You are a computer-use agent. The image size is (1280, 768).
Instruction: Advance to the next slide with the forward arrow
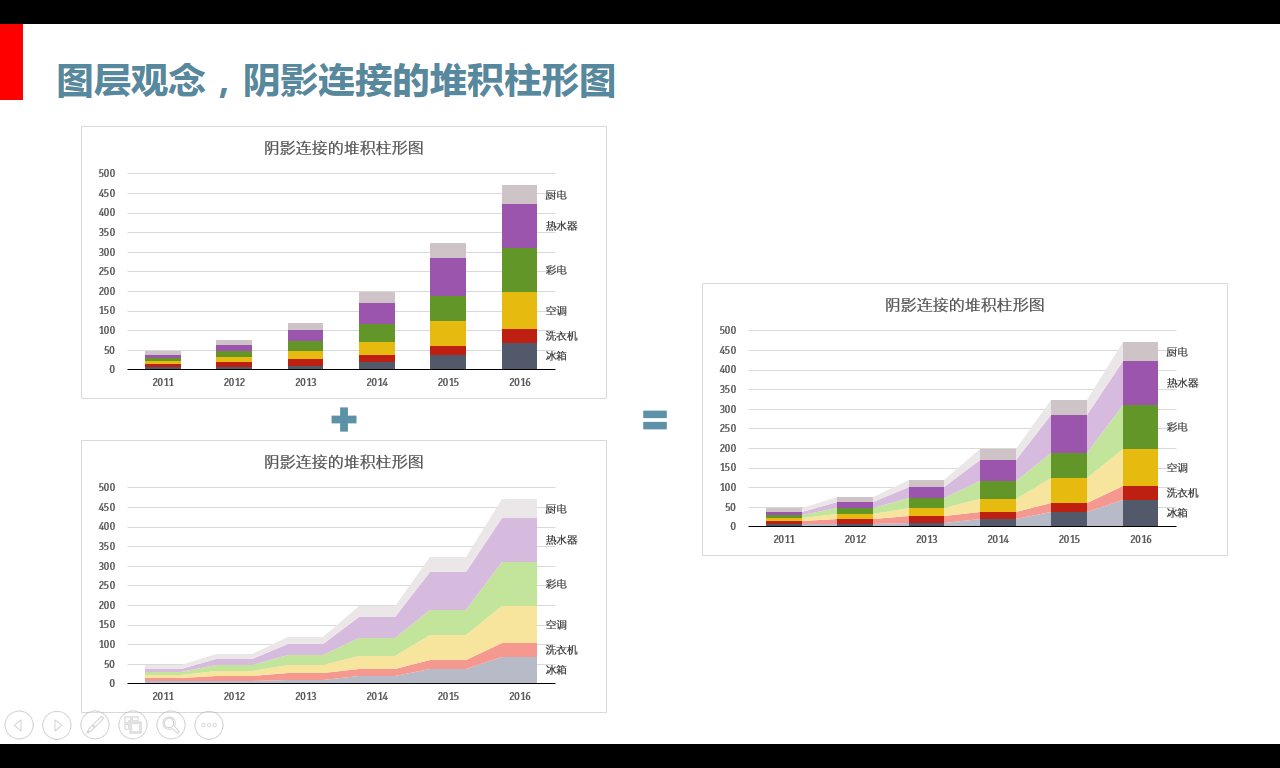pos(57,725)
